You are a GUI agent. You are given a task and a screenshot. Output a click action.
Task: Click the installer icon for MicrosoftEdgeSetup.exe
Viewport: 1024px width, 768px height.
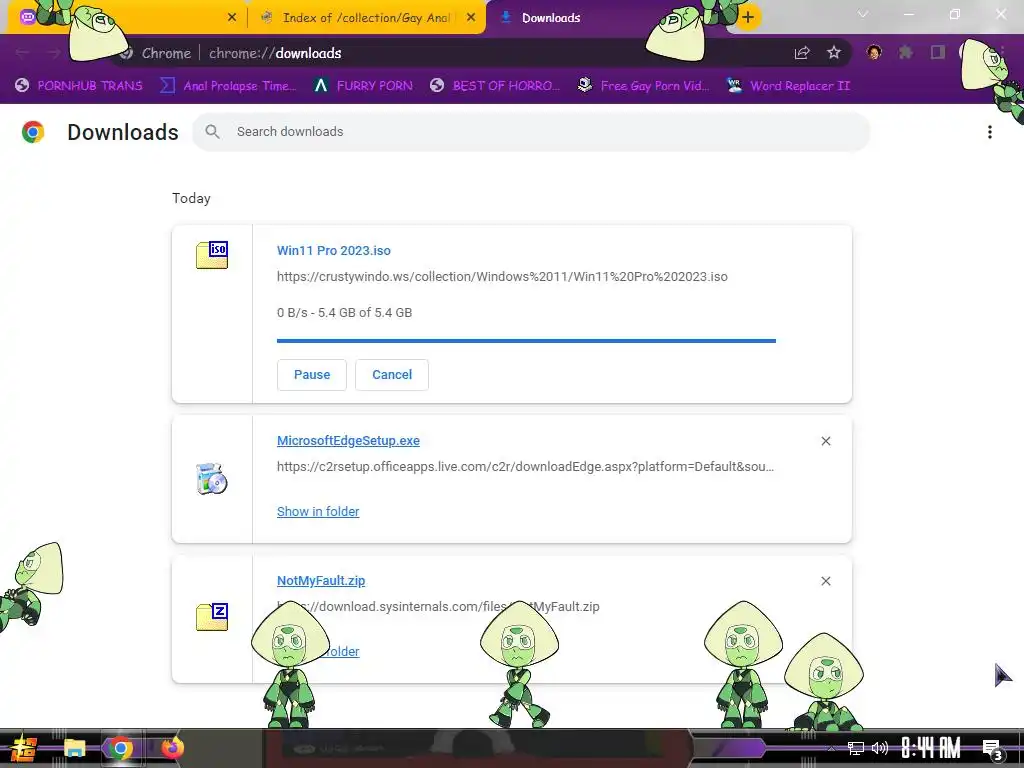click(212, 479)
